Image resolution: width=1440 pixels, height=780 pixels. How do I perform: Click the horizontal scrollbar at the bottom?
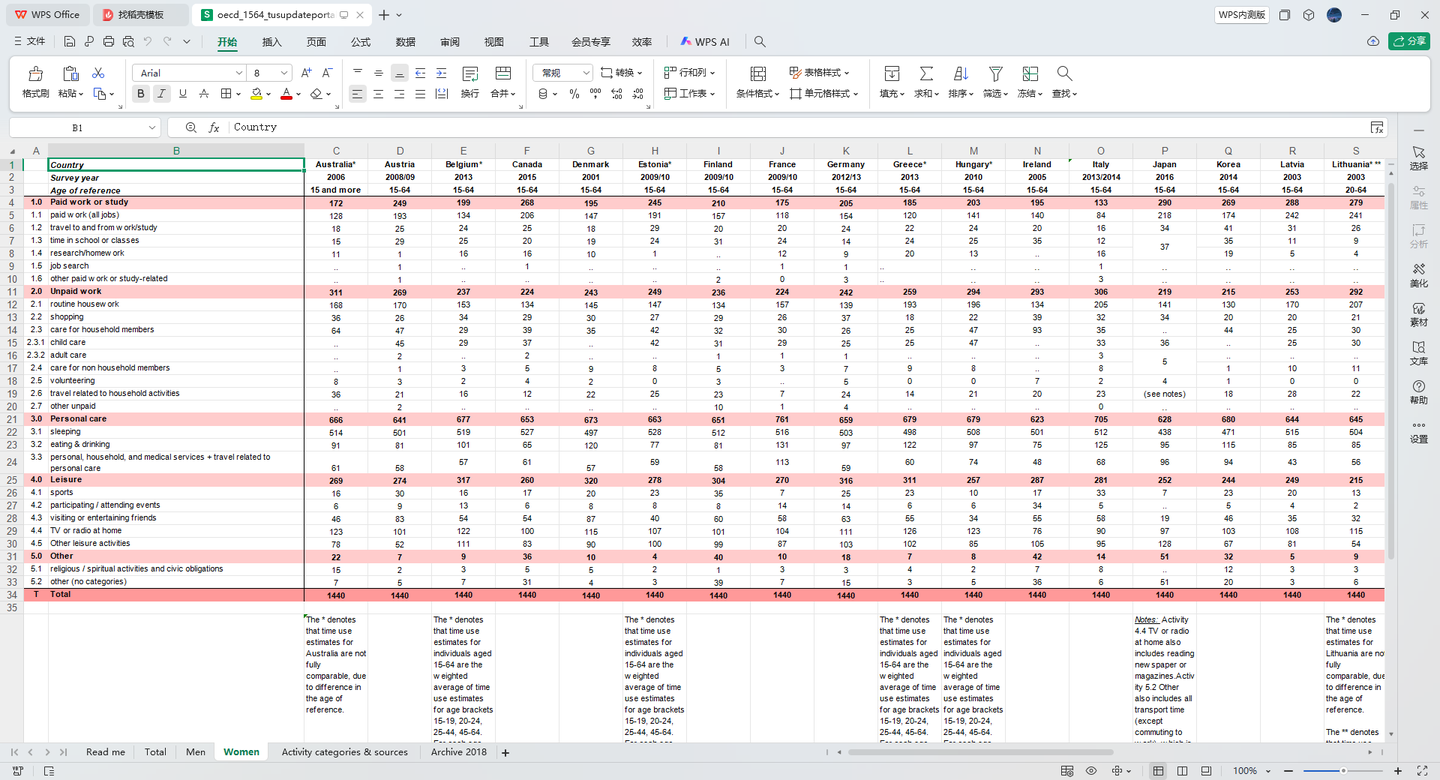(x=980, y=752)
